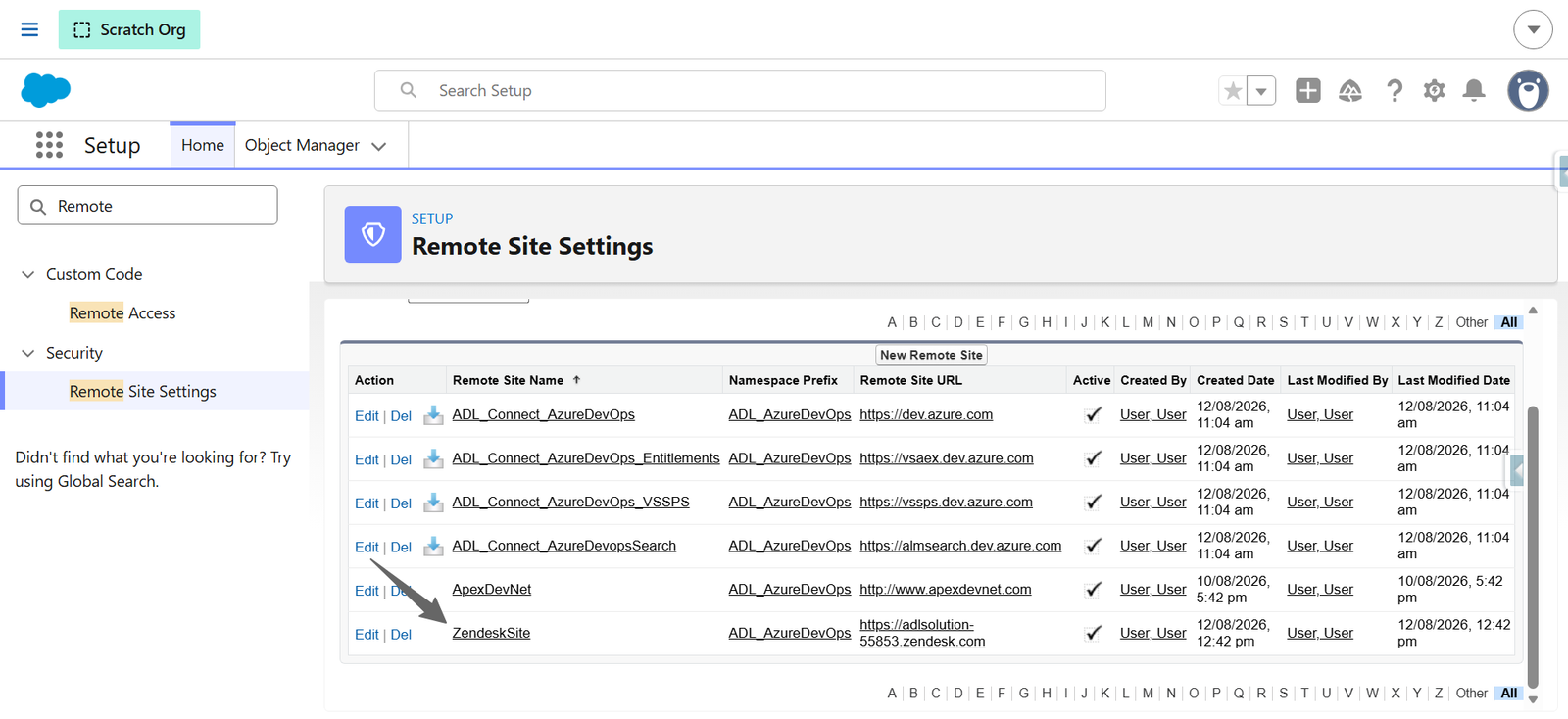
Task: Open the help question mark icon
Action: click(1395, 91)
